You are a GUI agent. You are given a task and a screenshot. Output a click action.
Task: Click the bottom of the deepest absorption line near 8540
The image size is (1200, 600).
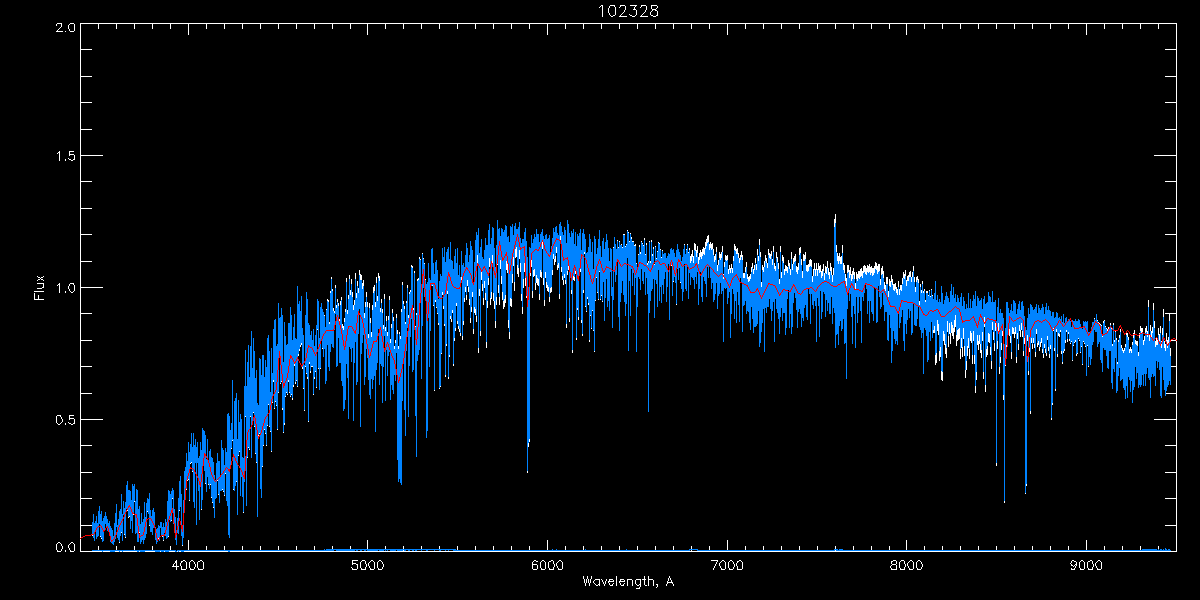coord(1004,501)
